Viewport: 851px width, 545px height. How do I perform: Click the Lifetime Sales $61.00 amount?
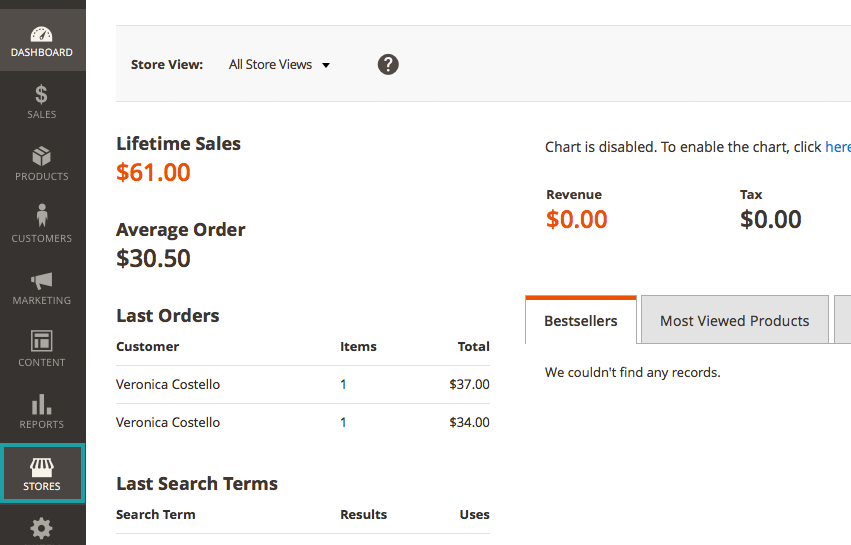click(153, 172)
